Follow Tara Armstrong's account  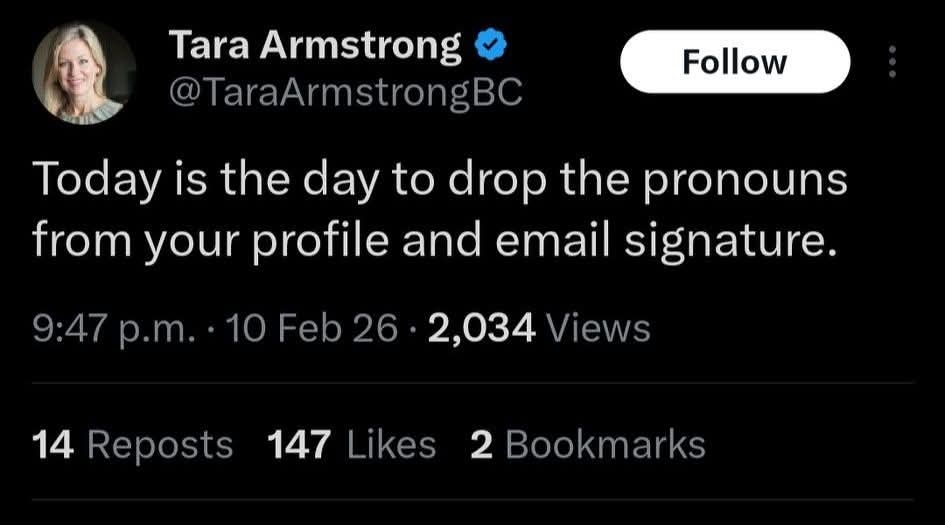[734, 62]
